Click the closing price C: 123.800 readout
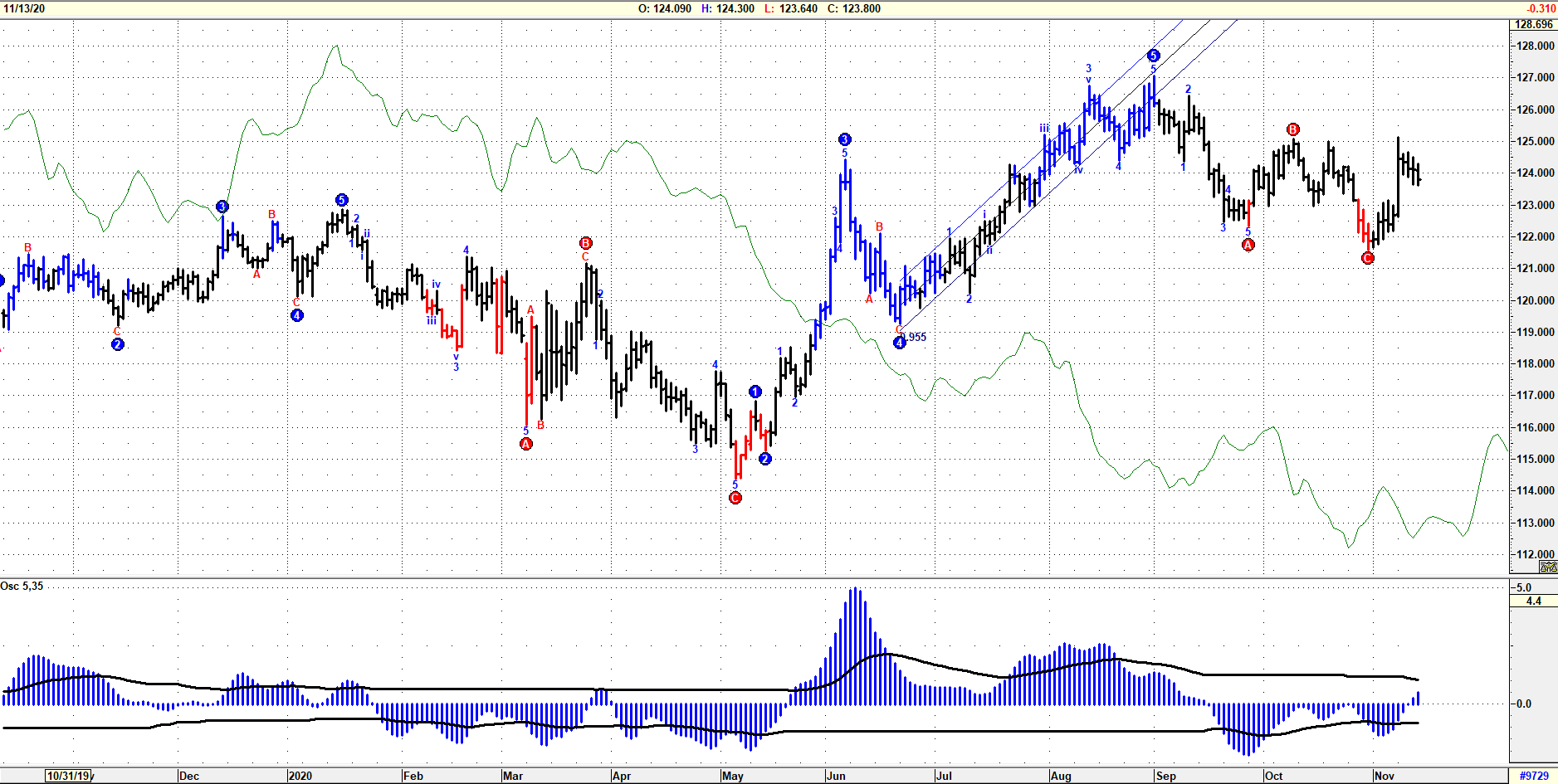Screen dimensions: 1558x784 pyautogui.click(x=853, y=8)
